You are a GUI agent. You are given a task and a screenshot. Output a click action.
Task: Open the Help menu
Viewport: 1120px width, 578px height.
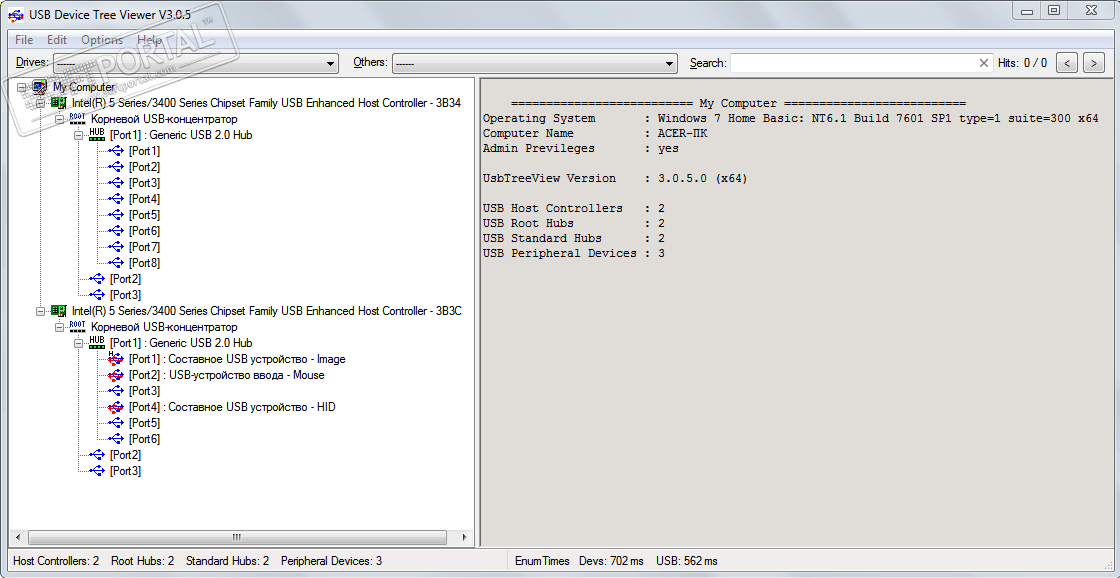click(149, 40)
